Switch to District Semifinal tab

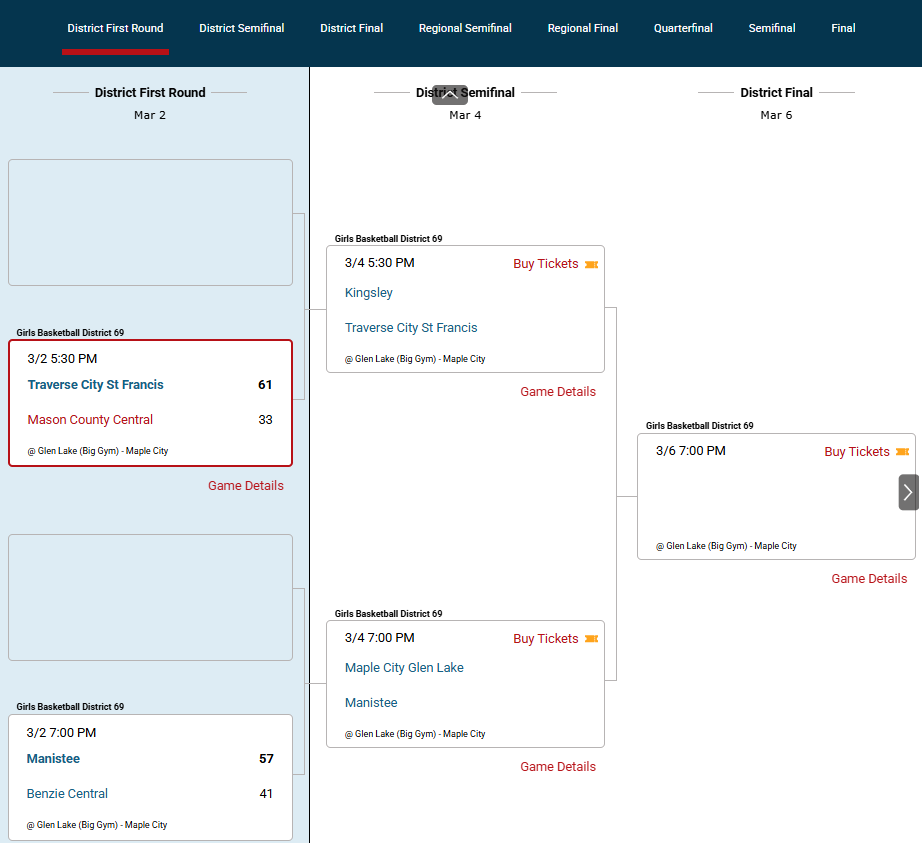[x=241, y=28]
